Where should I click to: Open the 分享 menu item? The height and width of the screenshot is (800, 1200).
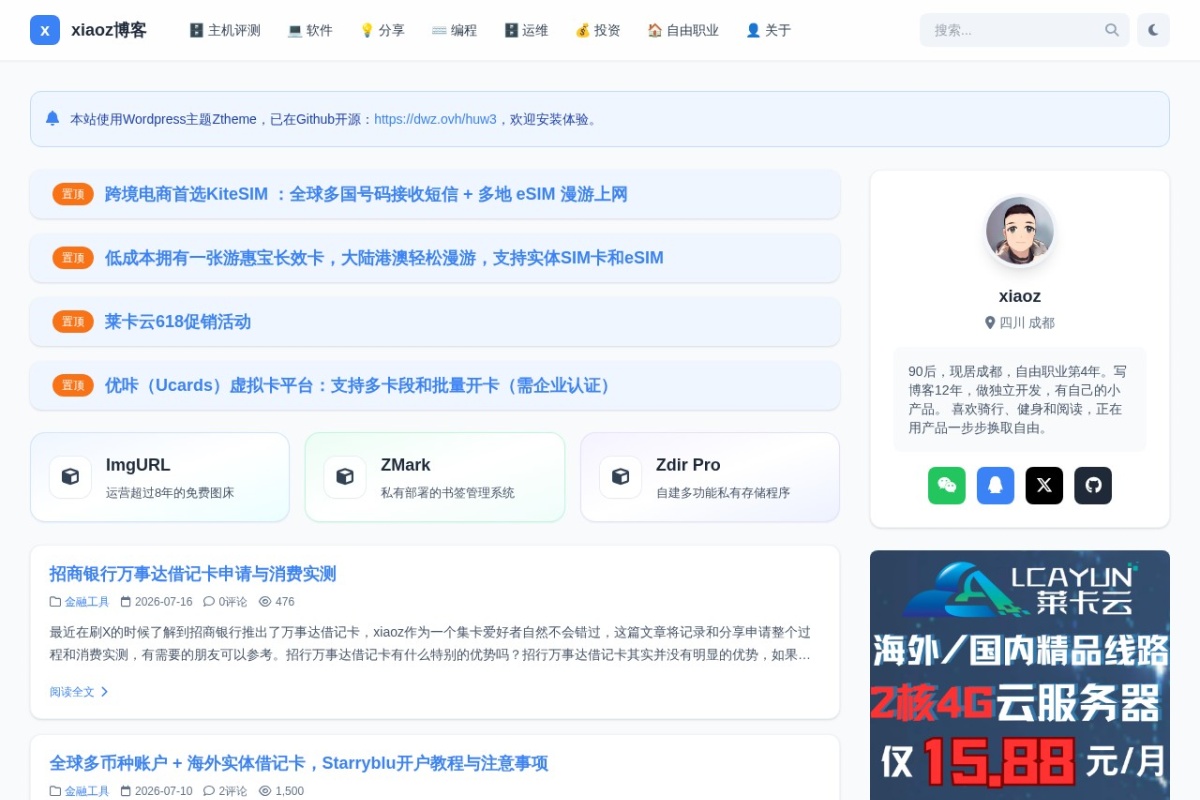[382, 30]
